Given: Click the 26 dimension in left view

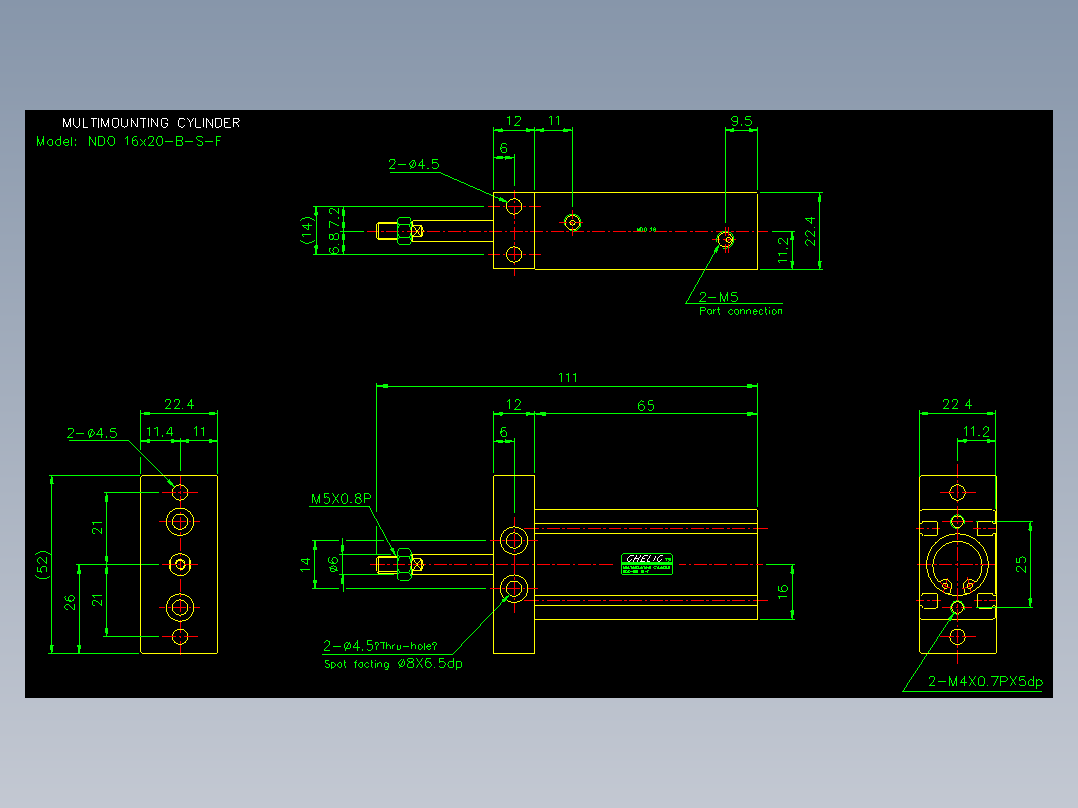Looking at the screenshot, I should [69, 603].
